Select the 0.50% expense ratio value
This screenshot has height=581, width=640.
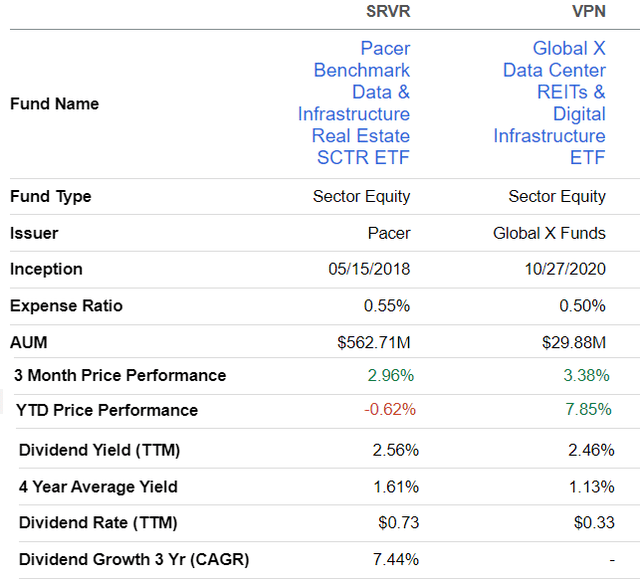point(582,306)
